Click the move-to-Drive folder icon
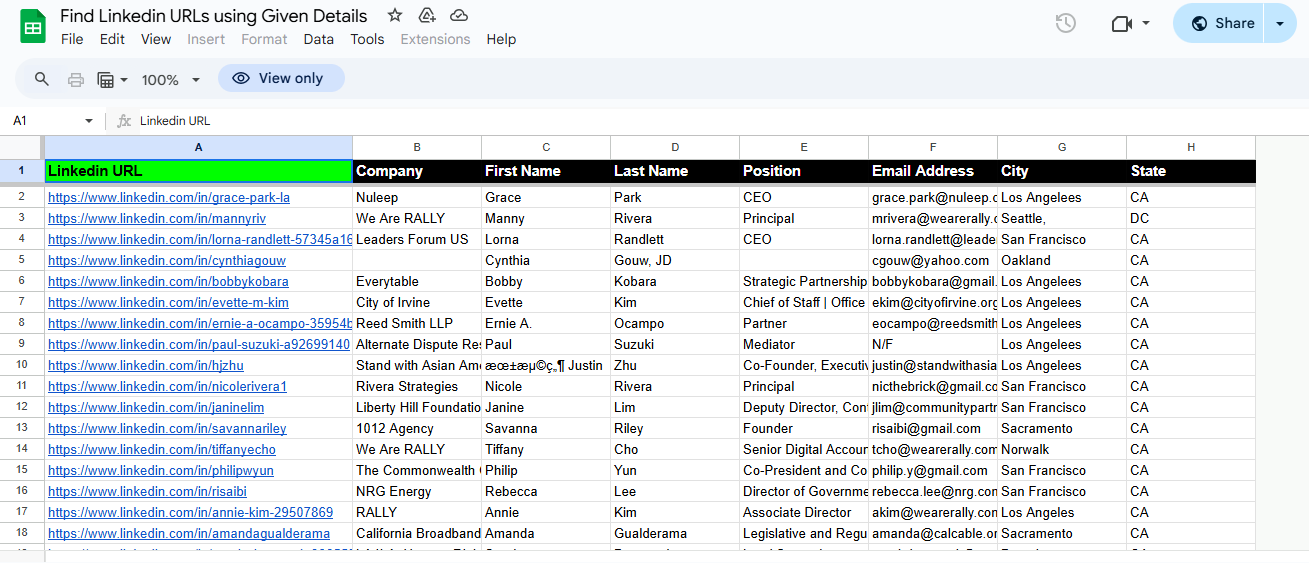1309x563 pixels. coord(427,16)
